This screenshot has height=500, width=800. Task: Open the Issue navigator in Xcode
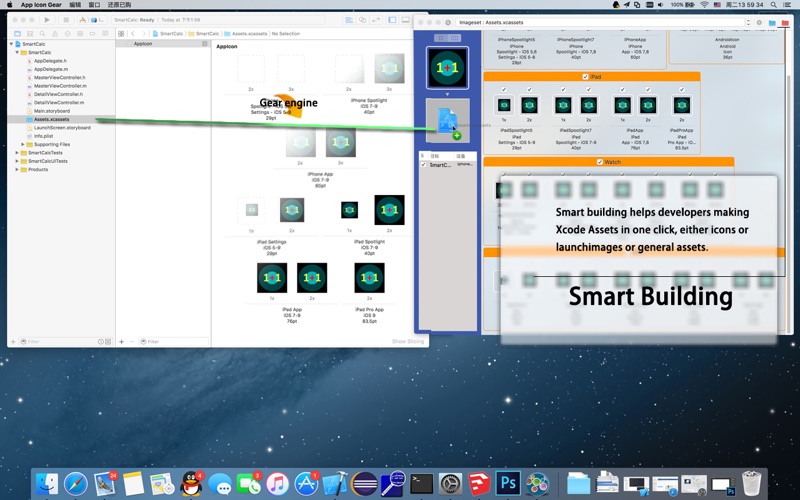pyautogui.click(x=55, y=34)
